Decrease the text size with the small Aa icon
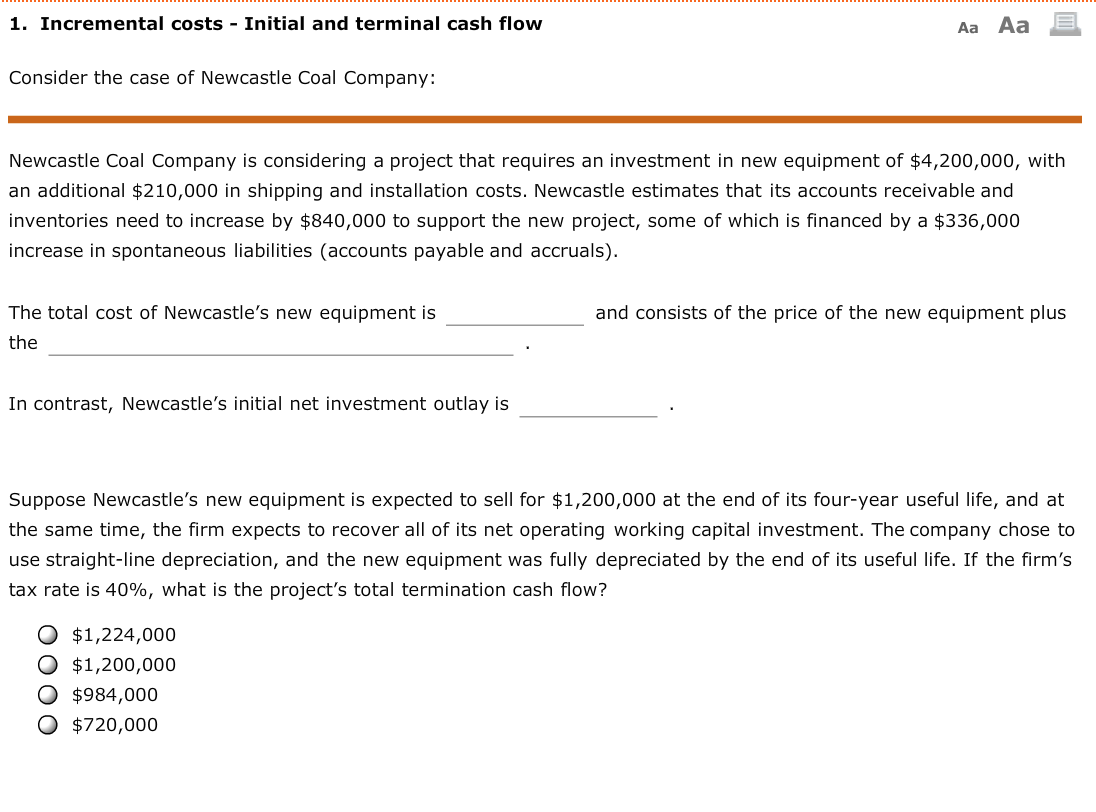Viewport: 1096px width, 812px height. [x=967, y=27]
